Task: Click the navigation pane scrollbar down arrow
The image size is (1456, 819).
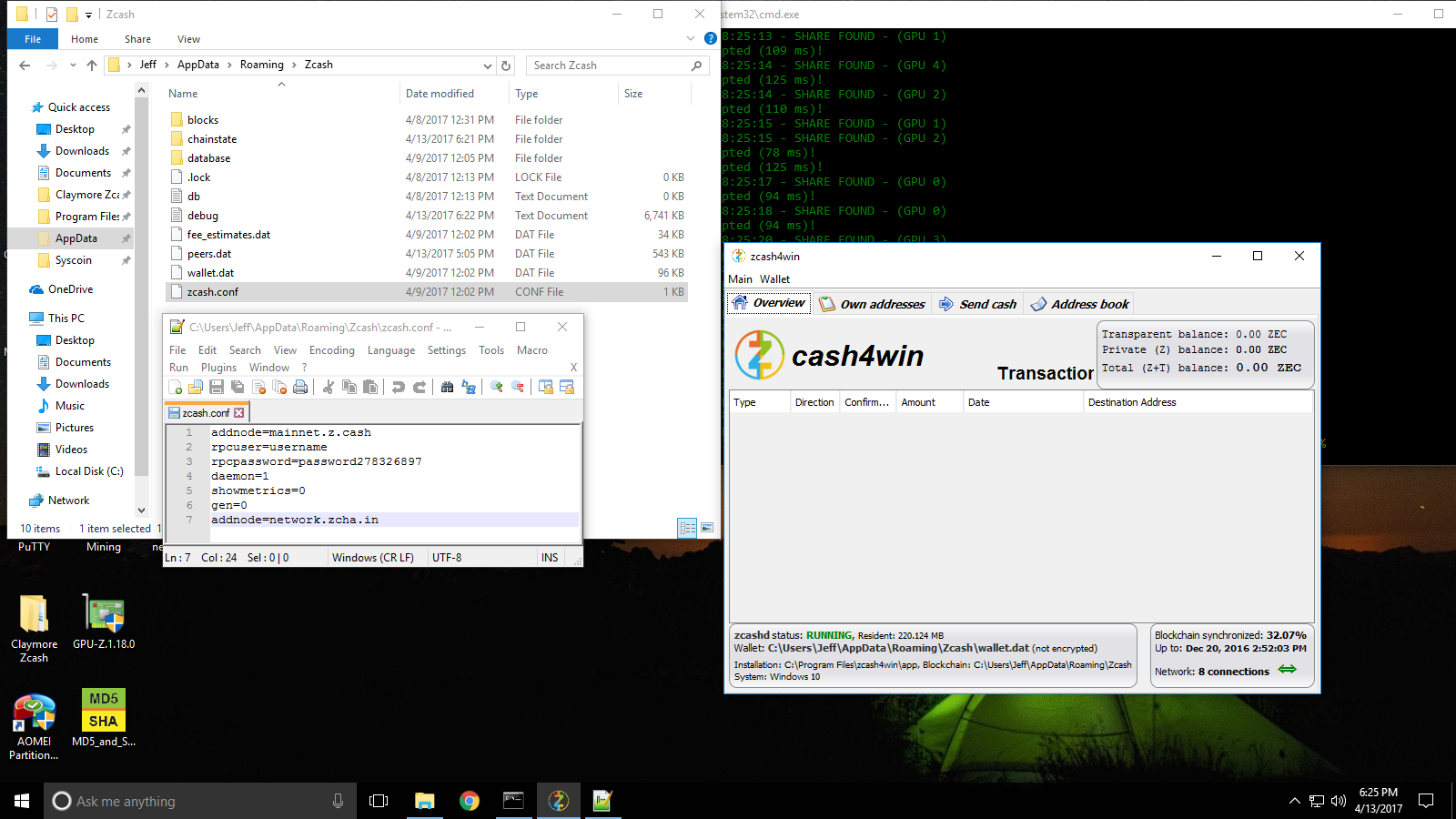Action: coord(141,511)
